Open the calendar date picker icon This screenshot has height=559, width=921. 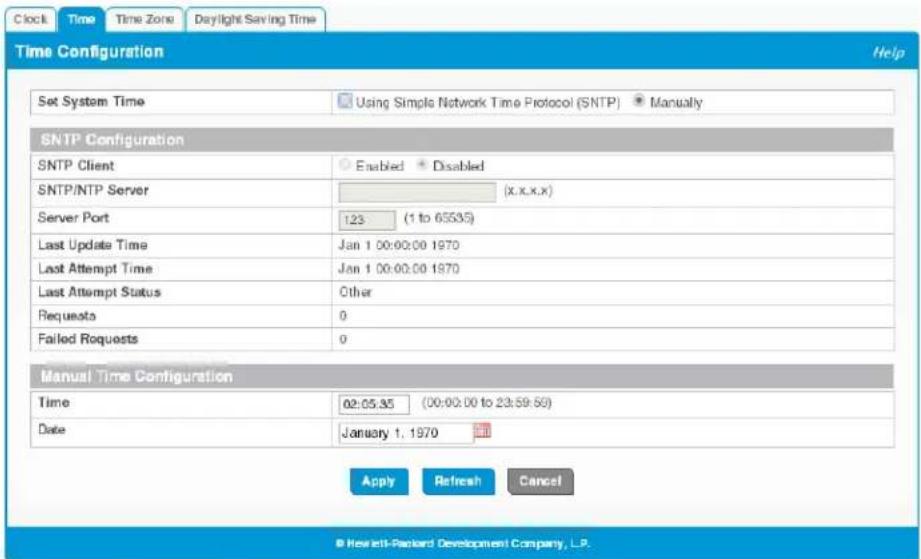[482, 431]
